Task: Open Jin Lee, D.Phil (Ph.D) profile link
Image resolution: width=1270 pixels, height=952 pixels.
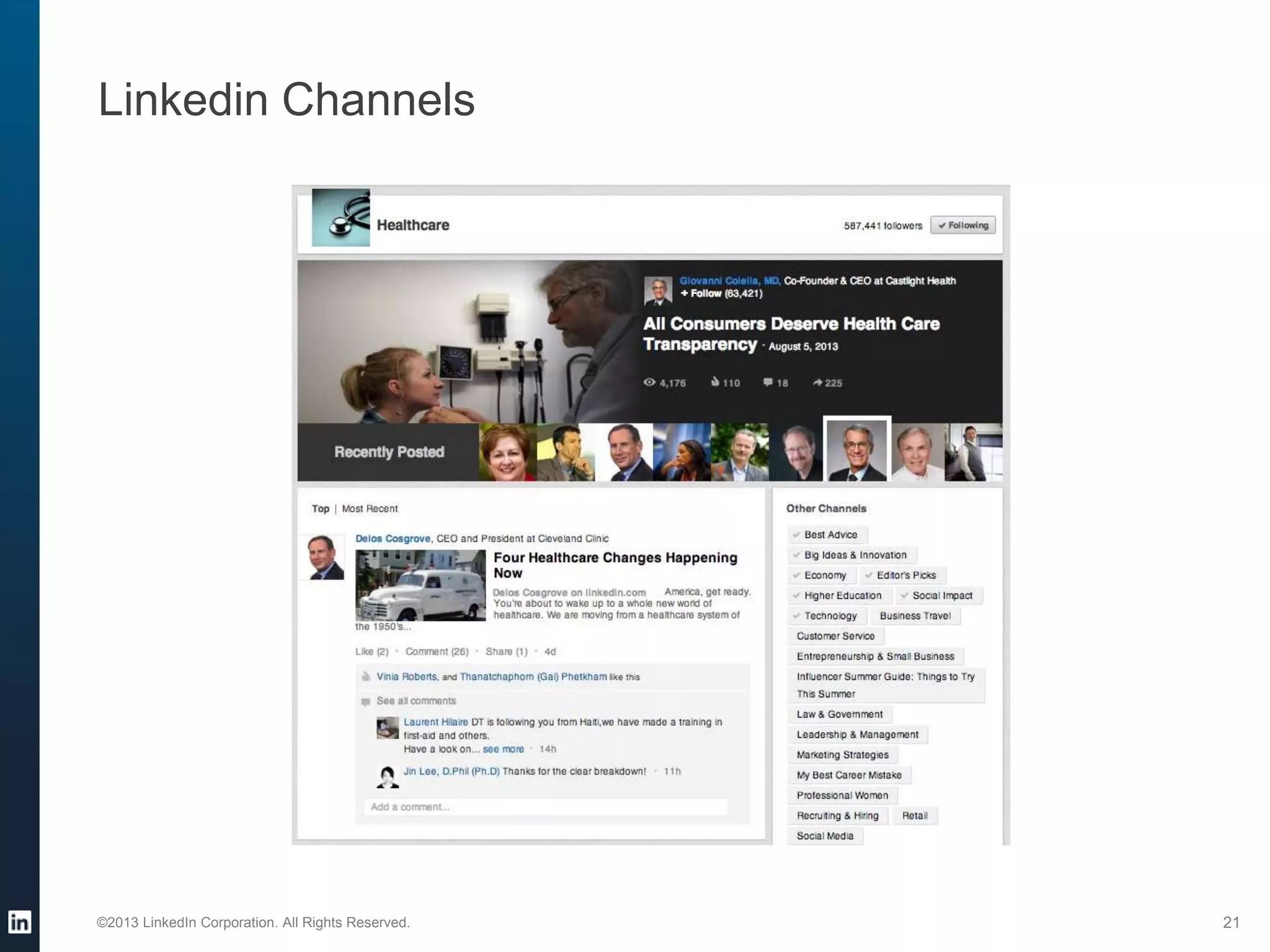Action: tap(451, 772)
